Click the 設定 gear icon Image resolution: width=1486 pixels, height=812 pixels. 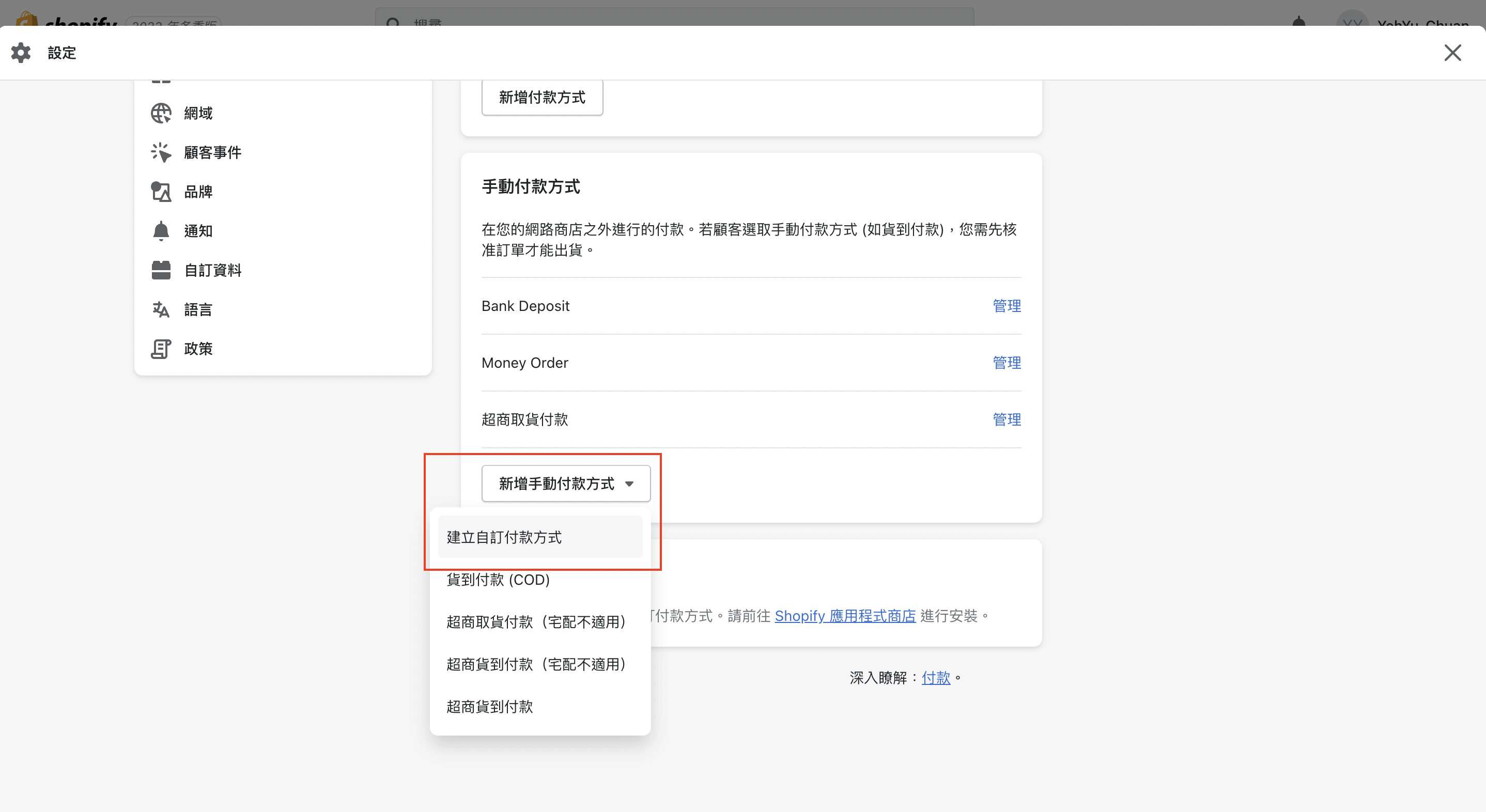(x=21, y=53)
